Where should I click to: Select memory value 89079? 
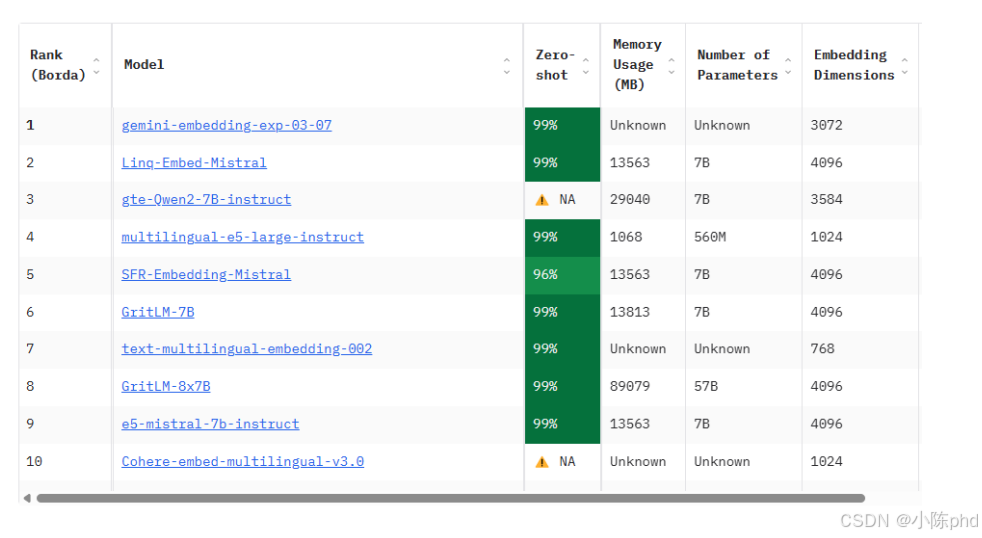[x=629, y=386]
